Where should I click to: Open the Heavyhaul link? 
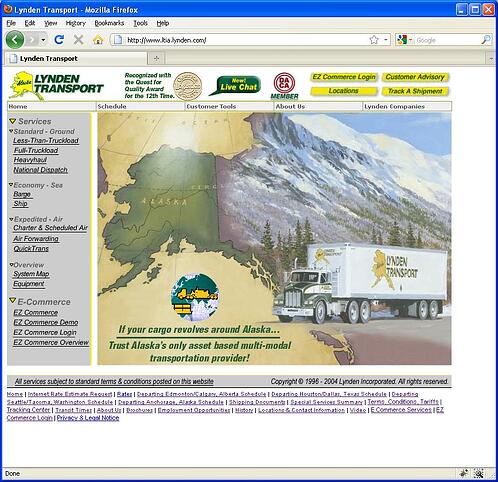click(30, 160)
